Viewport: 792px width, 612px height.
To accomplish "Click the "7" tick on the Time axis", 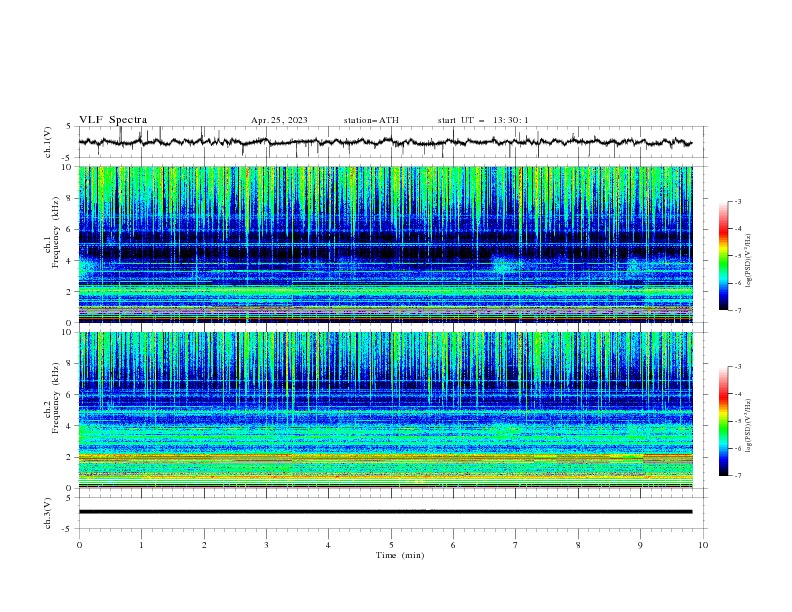I will (x=516, y=545).
